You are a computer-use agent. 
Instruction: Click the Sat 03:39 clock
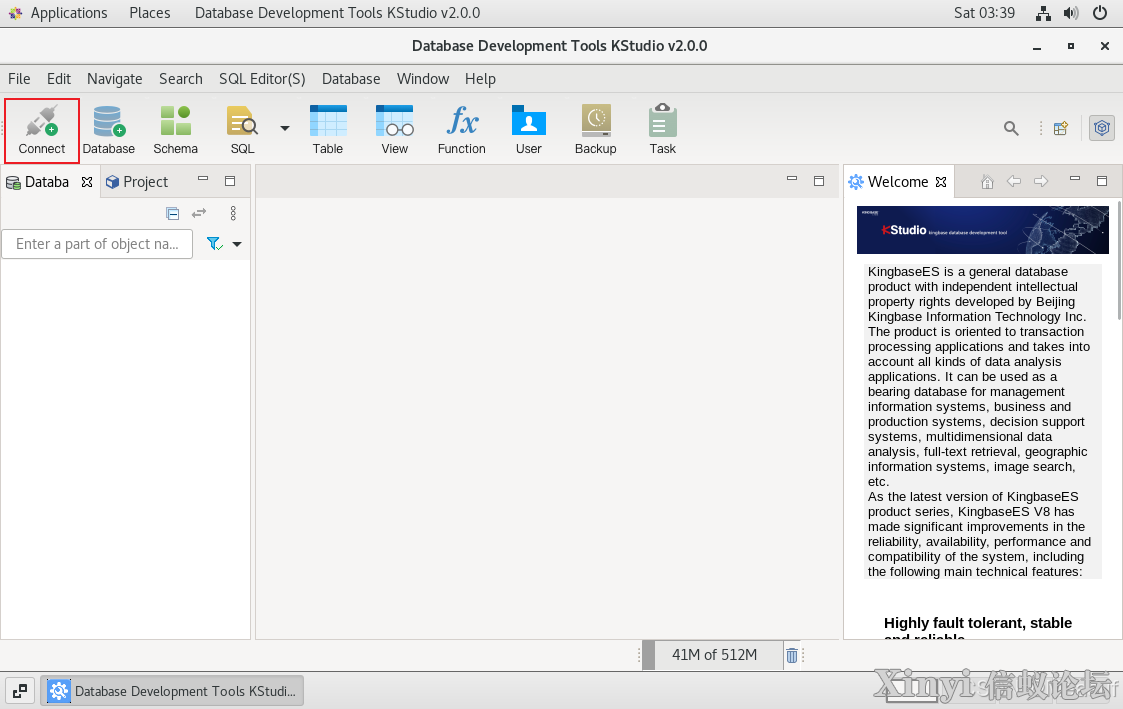tap(984, 13)
